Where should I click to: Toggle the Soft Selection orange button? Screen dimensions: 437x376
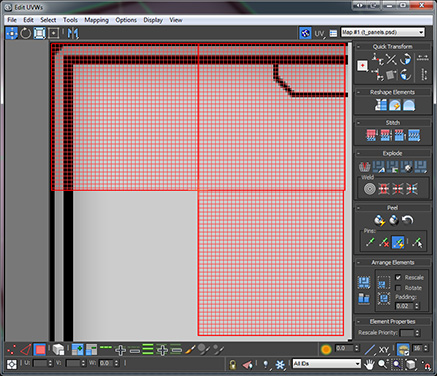click(326, 349)
